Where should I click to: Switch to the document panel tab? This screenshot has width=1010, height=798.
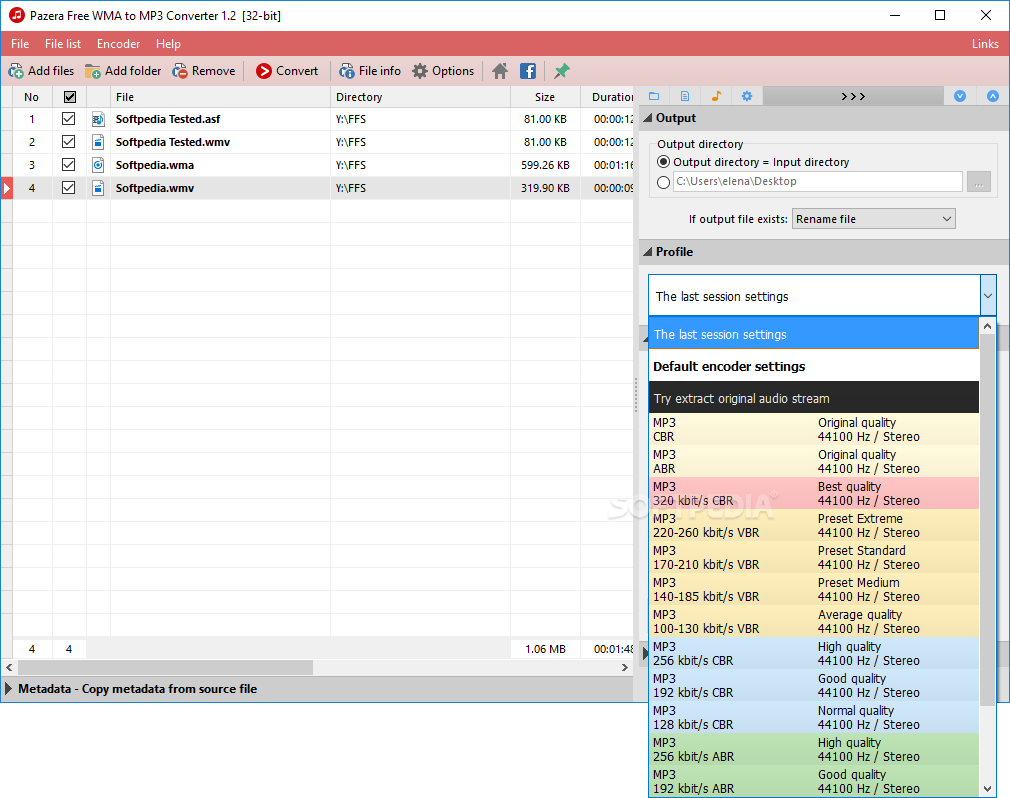[685, 96]
